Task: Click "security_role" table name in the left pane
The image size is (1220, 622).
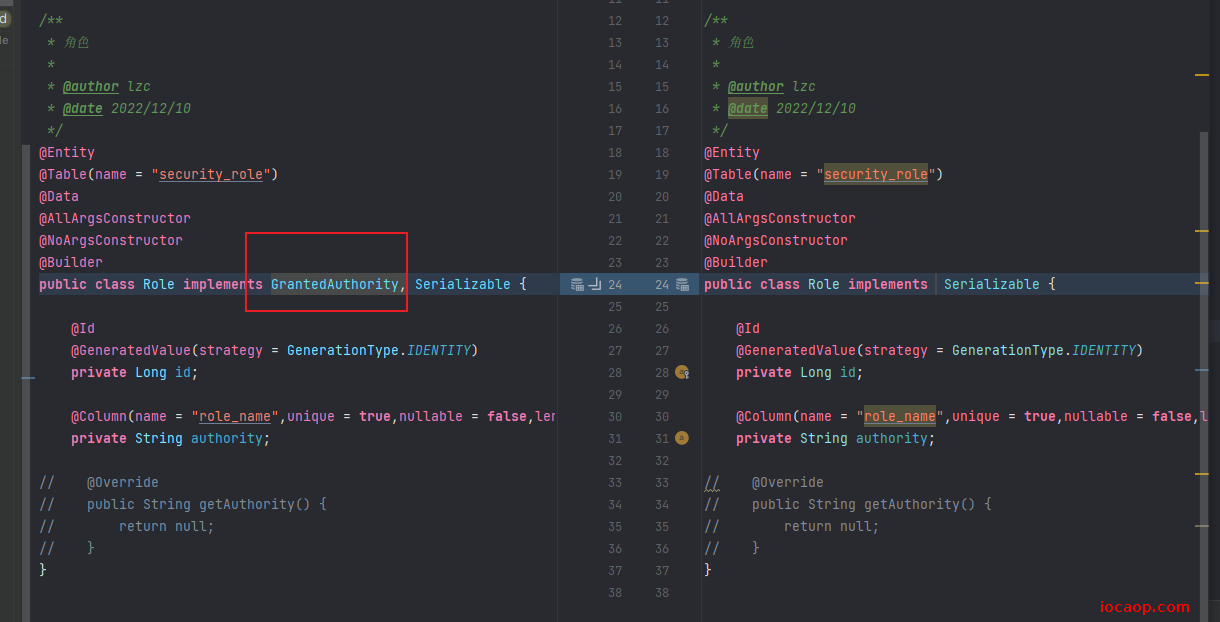Action: (211, 175)
